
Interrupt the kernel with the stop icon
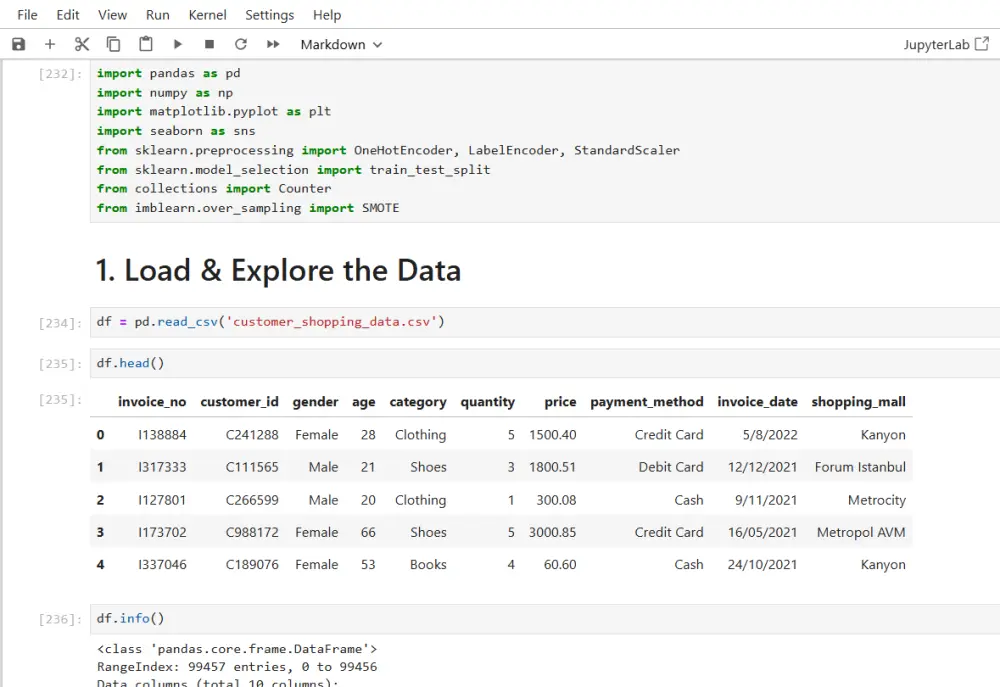[x=209, y=44]
